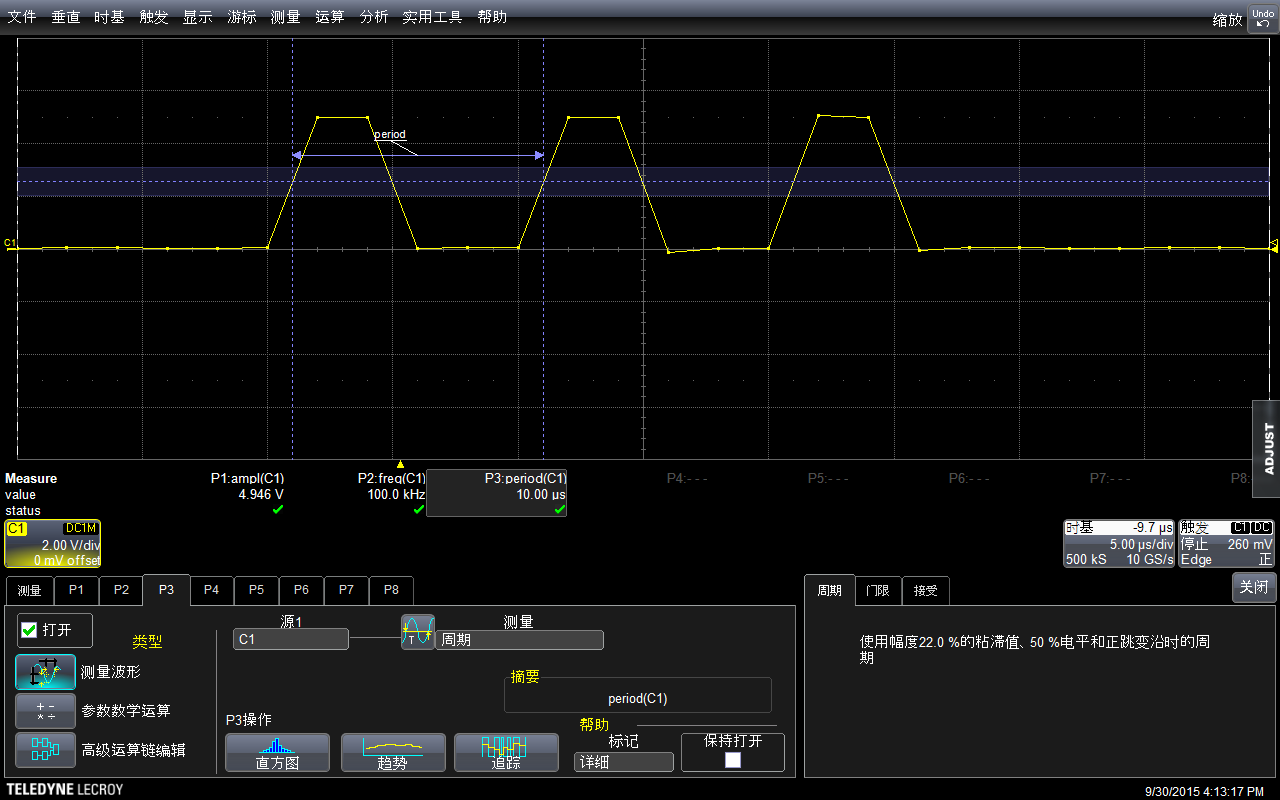Click the 4.946 V amplitude value
This screenshot has height=800, width=1280.
[x=261, y=495]
